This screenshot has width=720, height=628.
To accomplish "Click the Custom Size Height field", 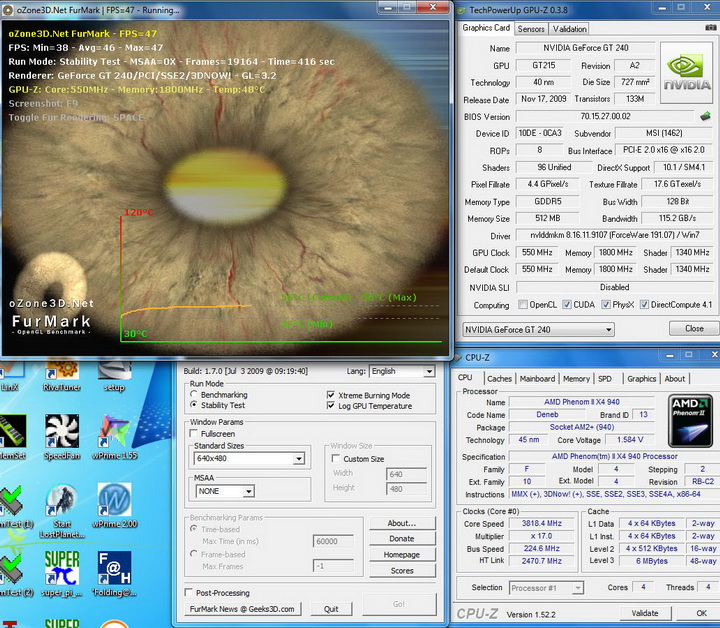I will click(406, 489).
